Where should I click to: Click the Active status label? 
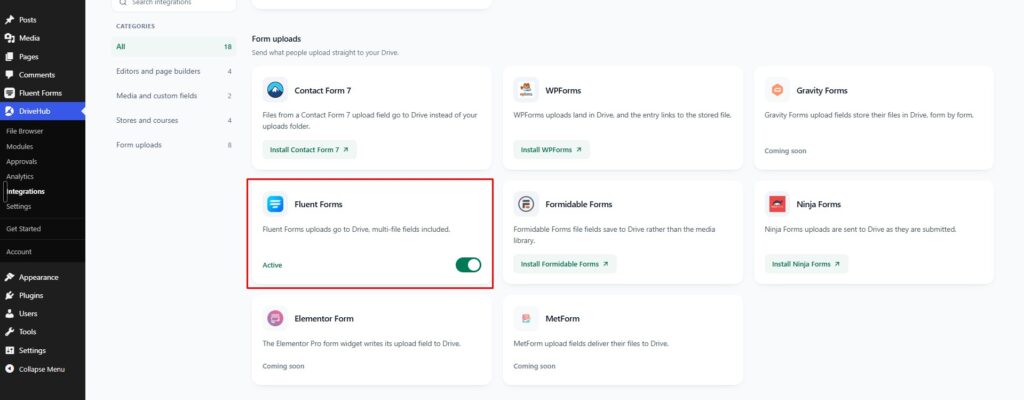[272, 265]
